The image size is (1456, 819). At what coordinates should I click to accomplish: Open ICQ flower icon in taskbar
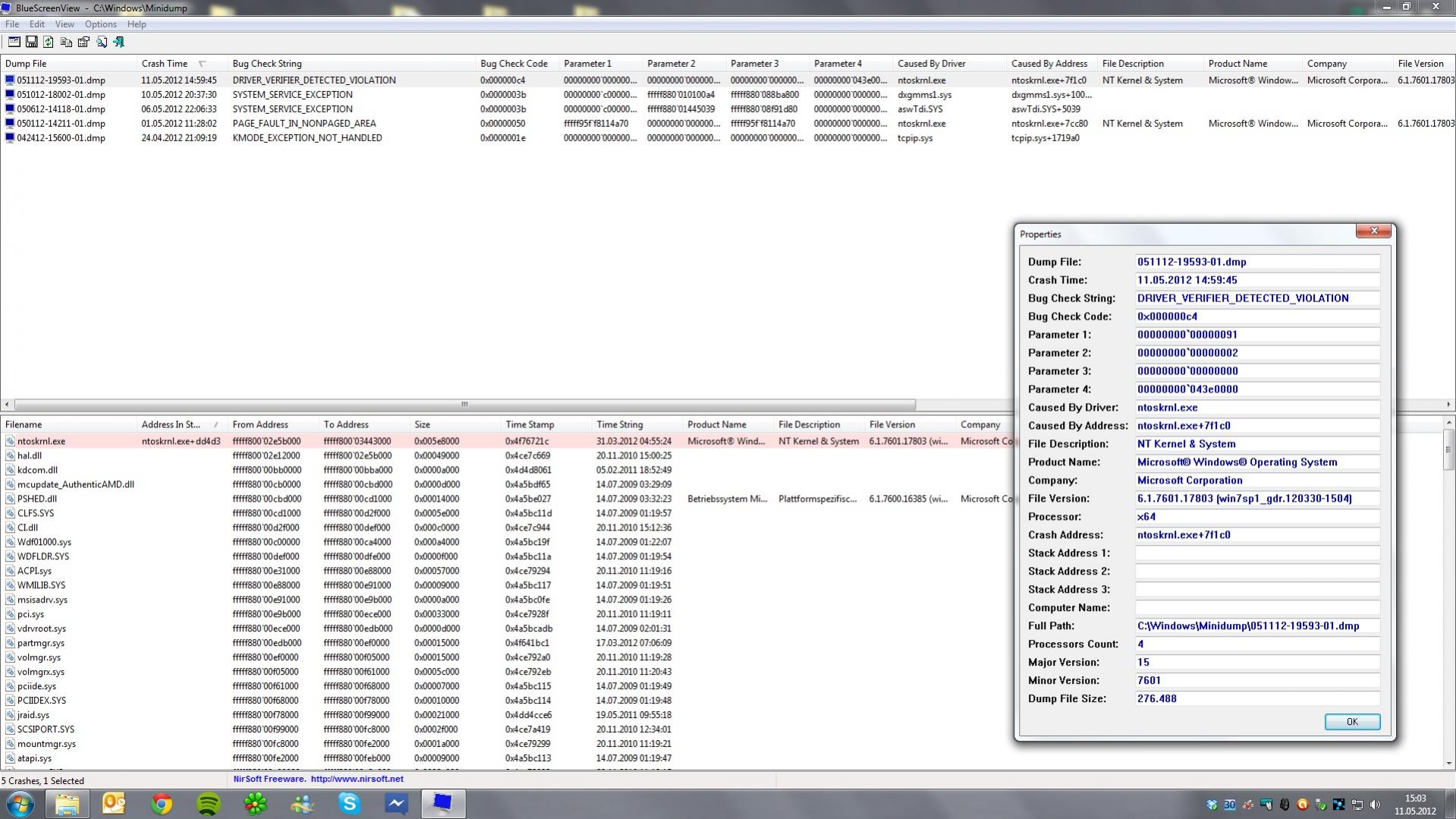pos(255,804)
